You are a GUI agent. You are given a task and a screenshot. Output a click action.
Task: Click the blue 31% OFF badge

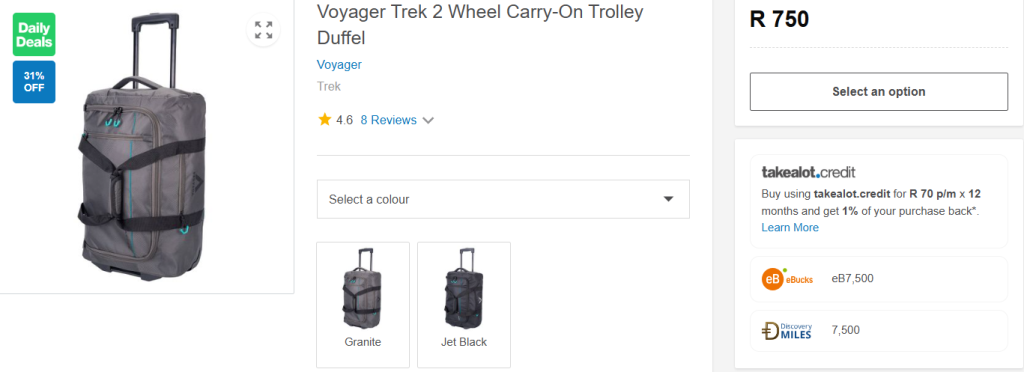tap(34, 82)
